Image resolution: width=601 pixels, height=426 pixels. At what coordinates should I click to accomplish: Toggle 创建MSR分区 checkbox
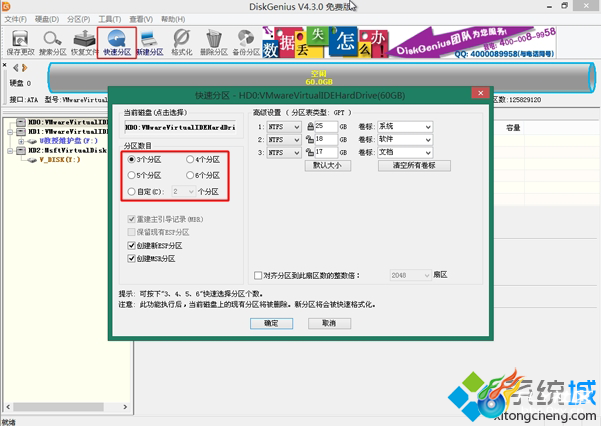click(131, 258)
